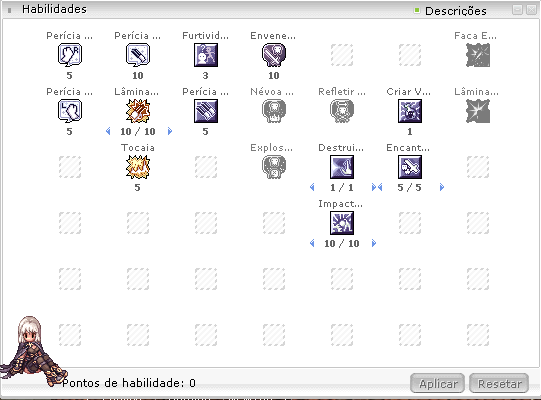Image resolution: width=541 pixels, height=400 pixels.
Task: Click the Aplicar button
Action: [x=437, y=383]
